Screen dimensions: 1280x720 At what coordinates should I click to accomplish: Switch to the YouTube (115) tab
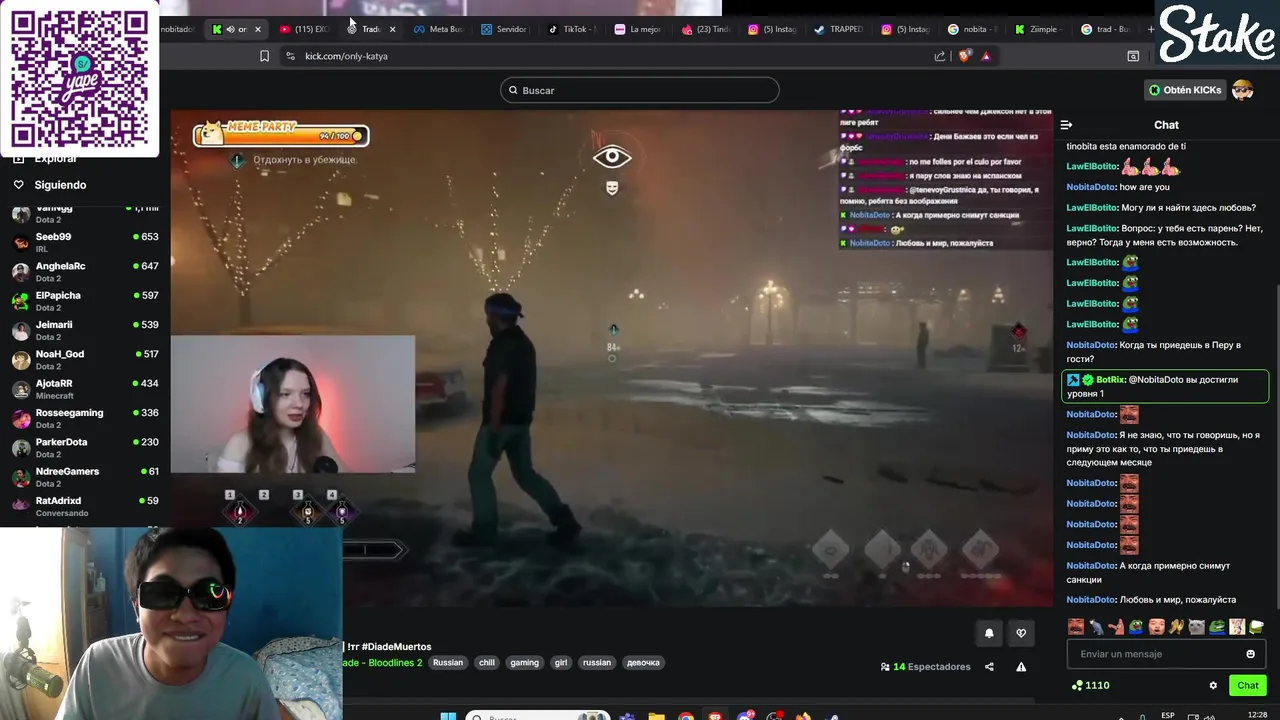[x=305, y=29]
